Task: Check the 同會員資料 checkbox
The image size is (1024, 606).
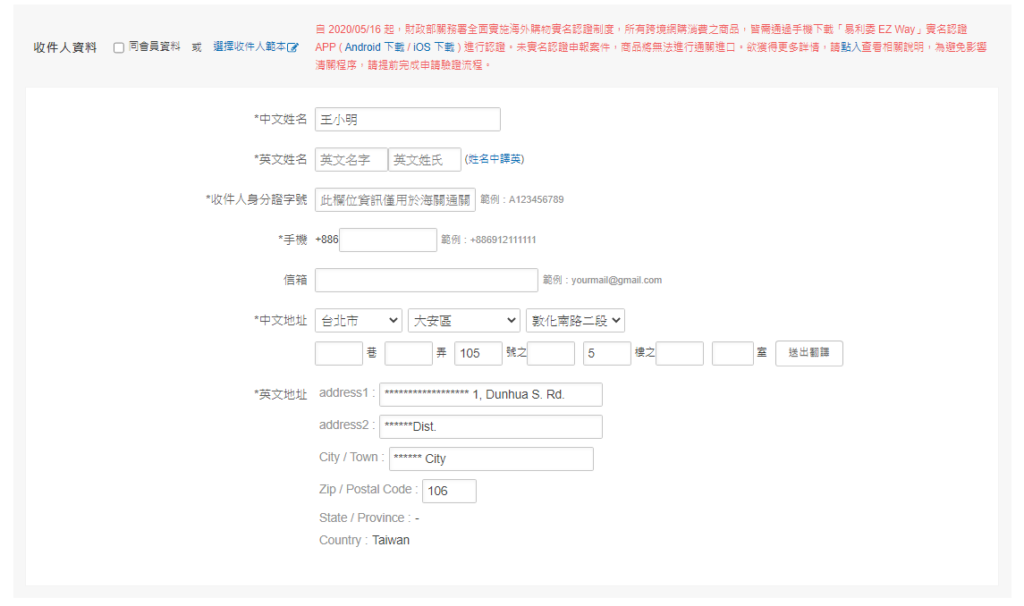Action: (119, 47)
